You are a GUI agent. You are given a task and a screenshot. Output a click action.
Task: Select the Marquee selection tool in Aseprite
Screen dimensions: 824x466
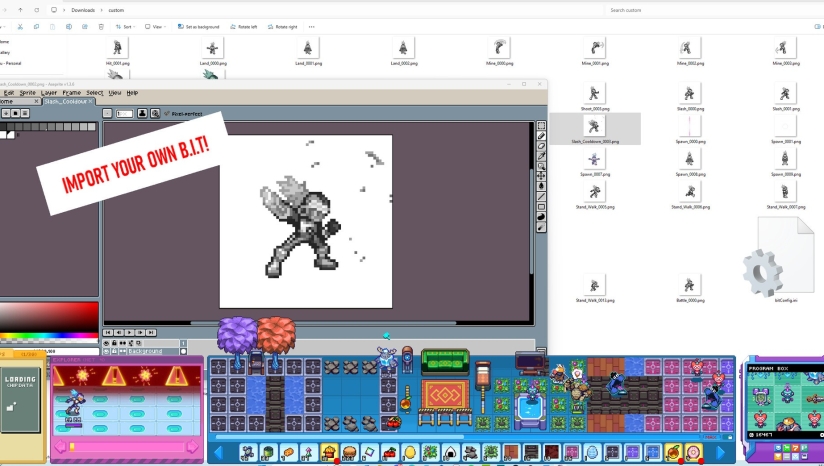[x=542, y=126]
